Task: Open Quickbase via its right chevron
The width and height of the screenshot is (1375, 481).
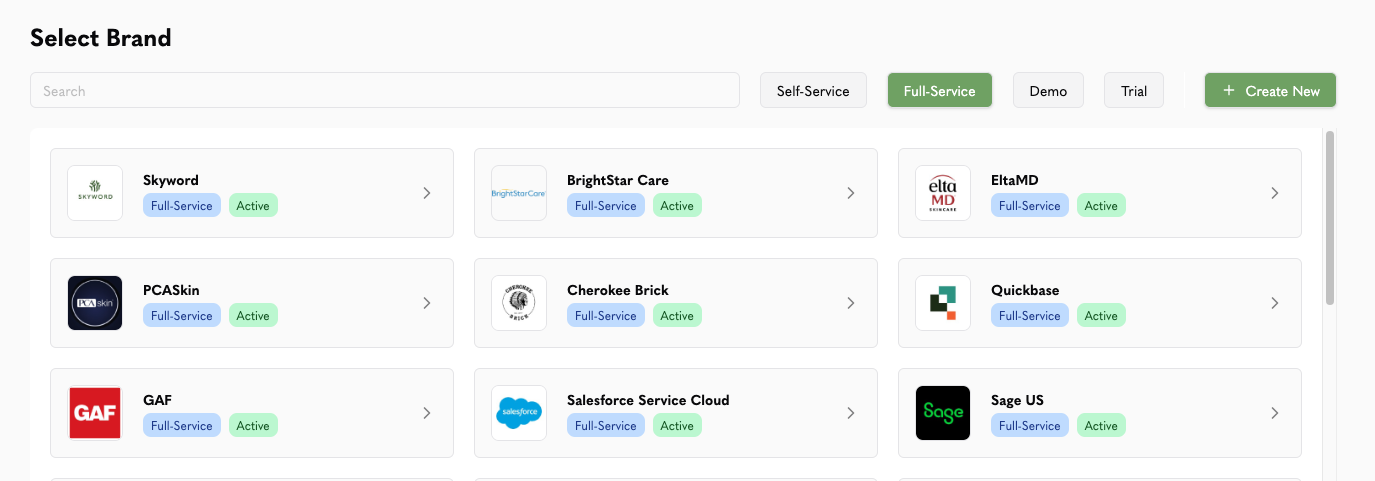Action: [1275, 303]
